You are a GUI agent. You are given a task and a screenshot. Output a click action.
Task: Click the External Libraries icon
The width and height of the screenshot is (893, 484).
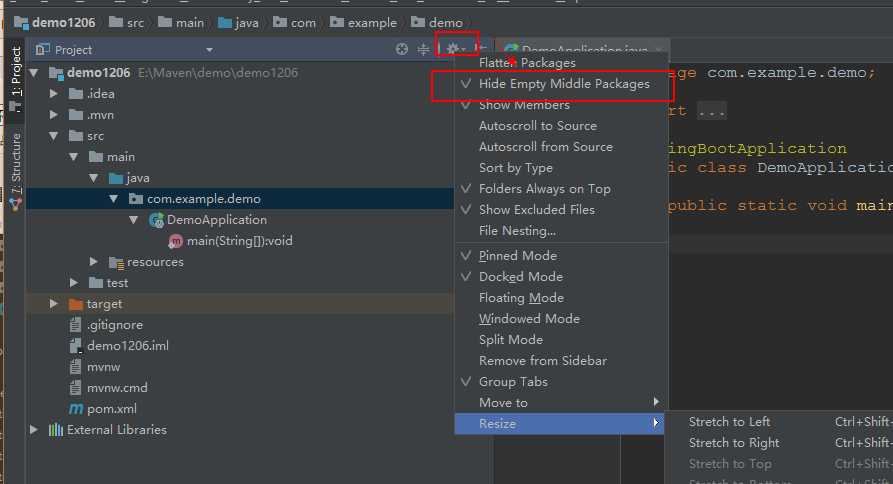(x=56, y=430)
